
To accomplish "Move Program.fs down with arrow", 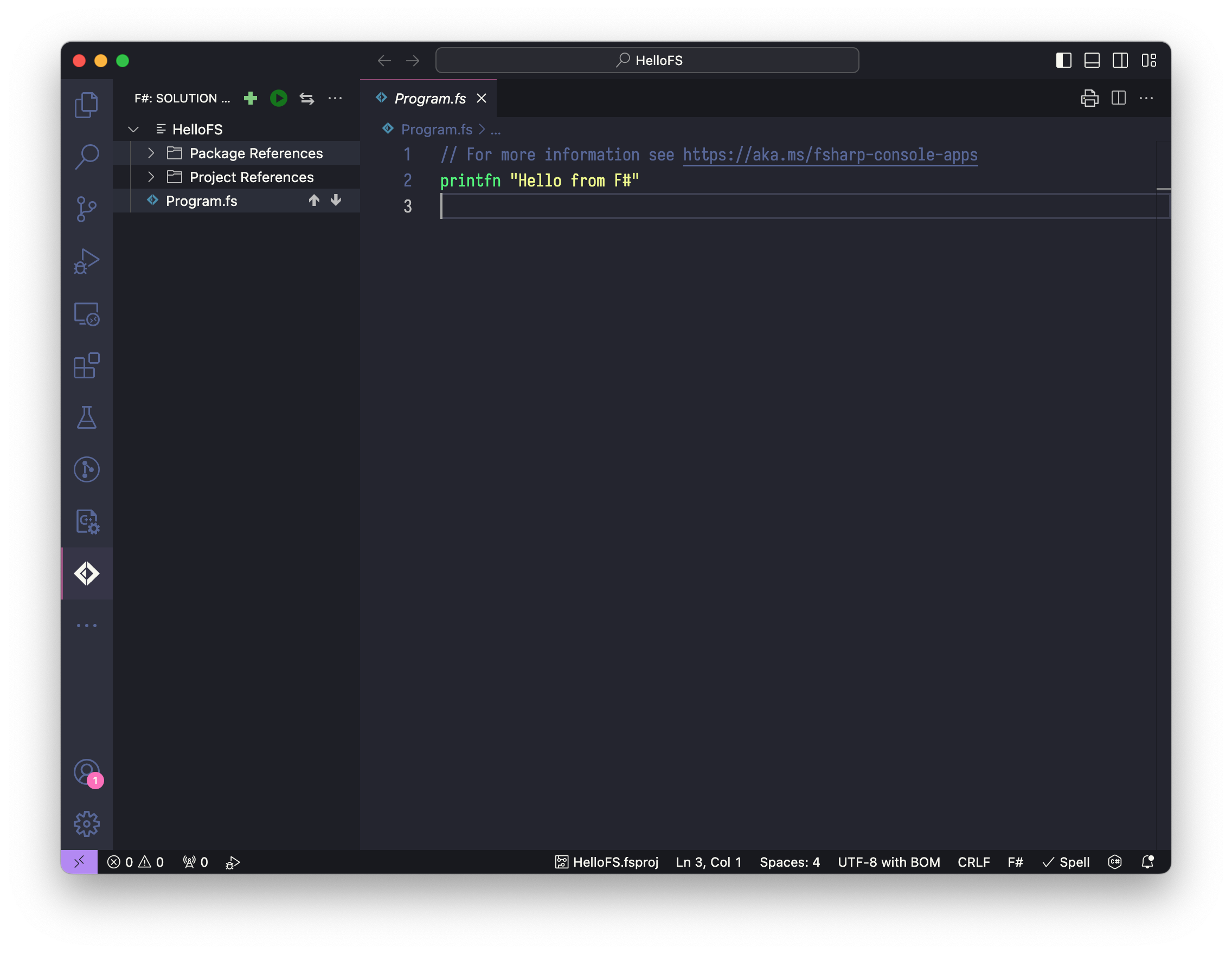I will [336, 201].
